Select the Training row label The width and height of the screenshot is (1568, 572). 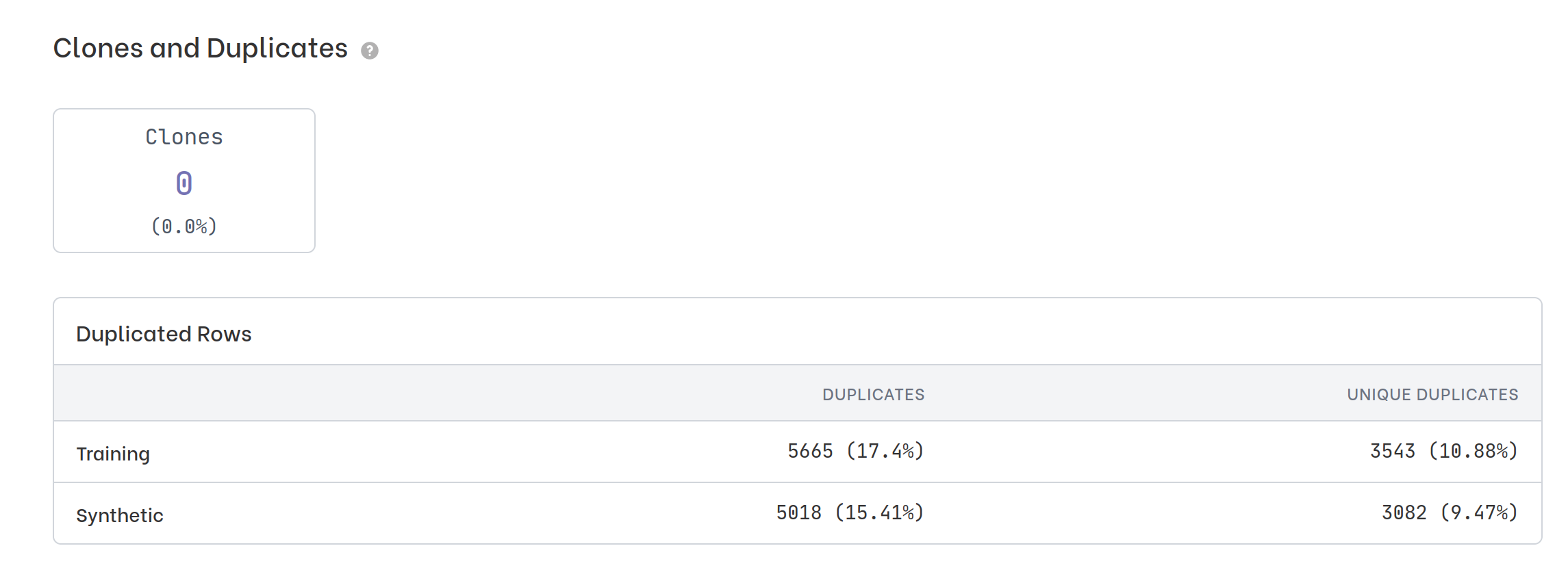[113, 454]
